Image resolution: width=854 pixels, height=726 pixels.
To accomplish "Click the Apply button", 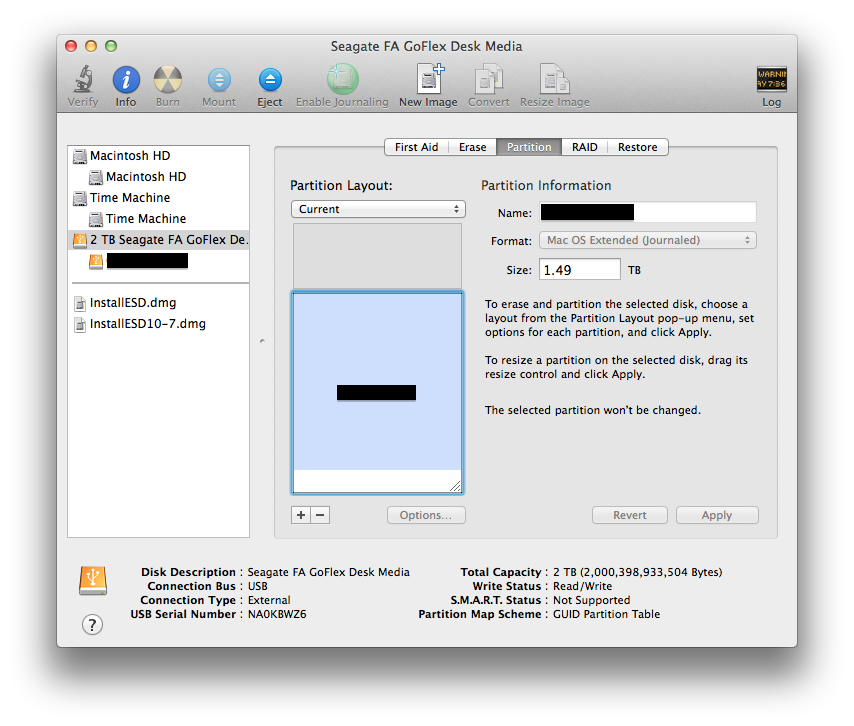I will pos(717,515).
